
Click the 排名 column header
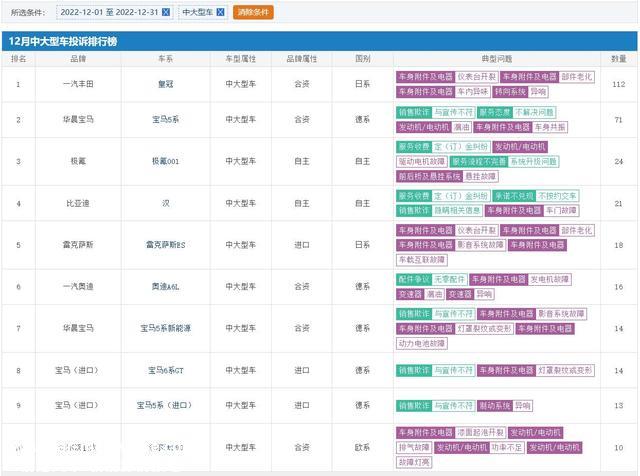[x=18, y=59]
